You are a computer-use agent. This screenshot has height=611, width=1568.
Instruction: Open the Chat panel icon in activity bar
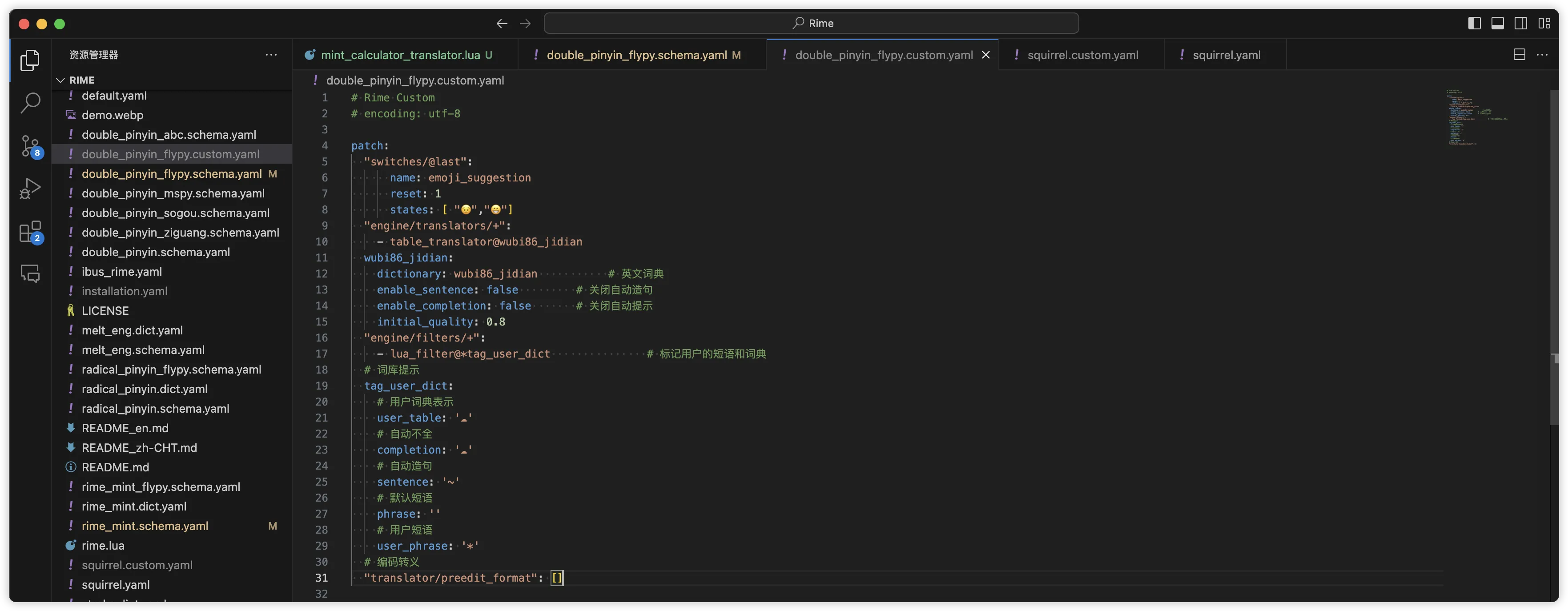coord(30,274)
